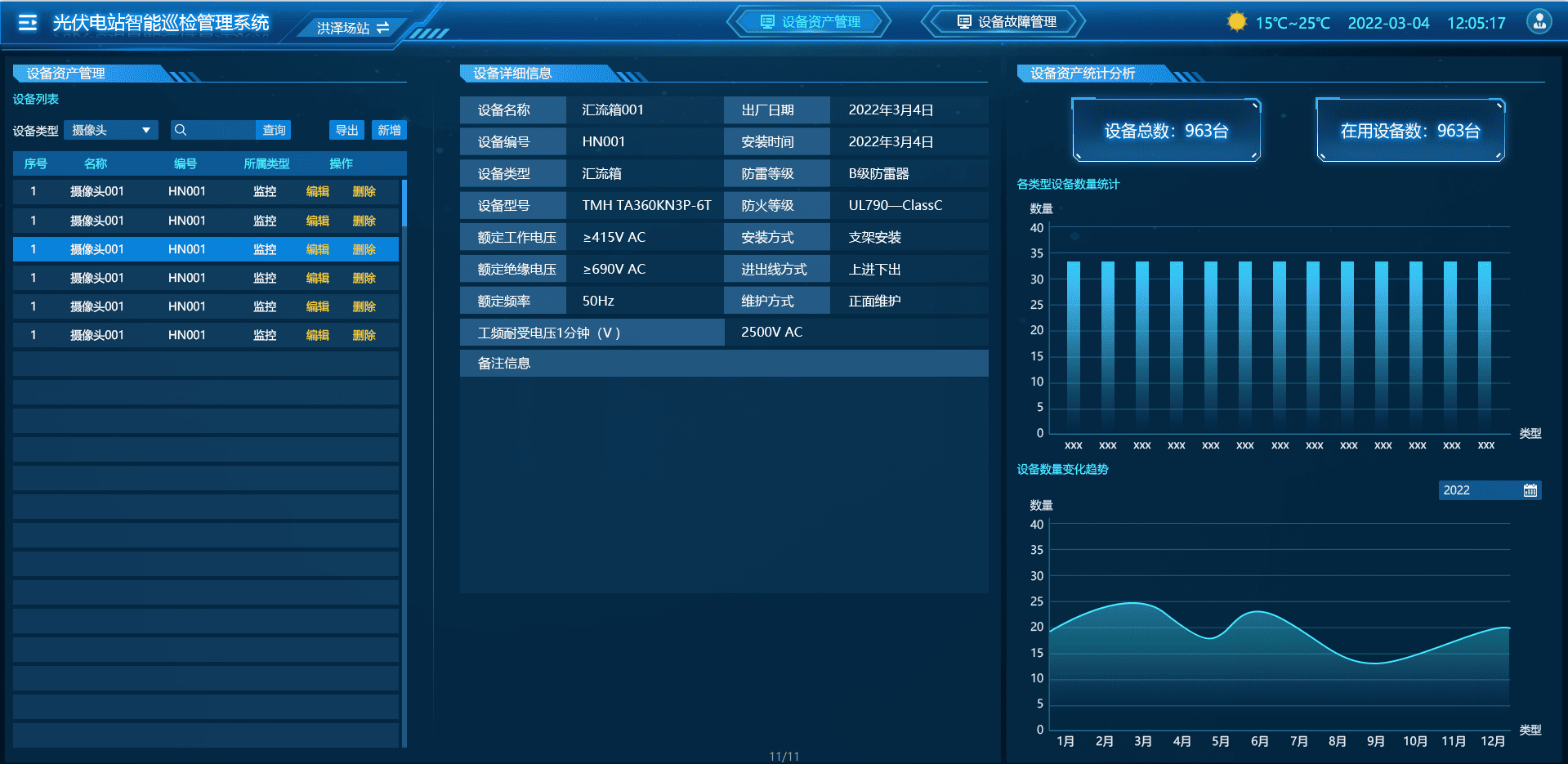The width and height of the screenshot is (1568, 764).
Task: Click 删除 in the second table row
Action: [x=364, y=221]
